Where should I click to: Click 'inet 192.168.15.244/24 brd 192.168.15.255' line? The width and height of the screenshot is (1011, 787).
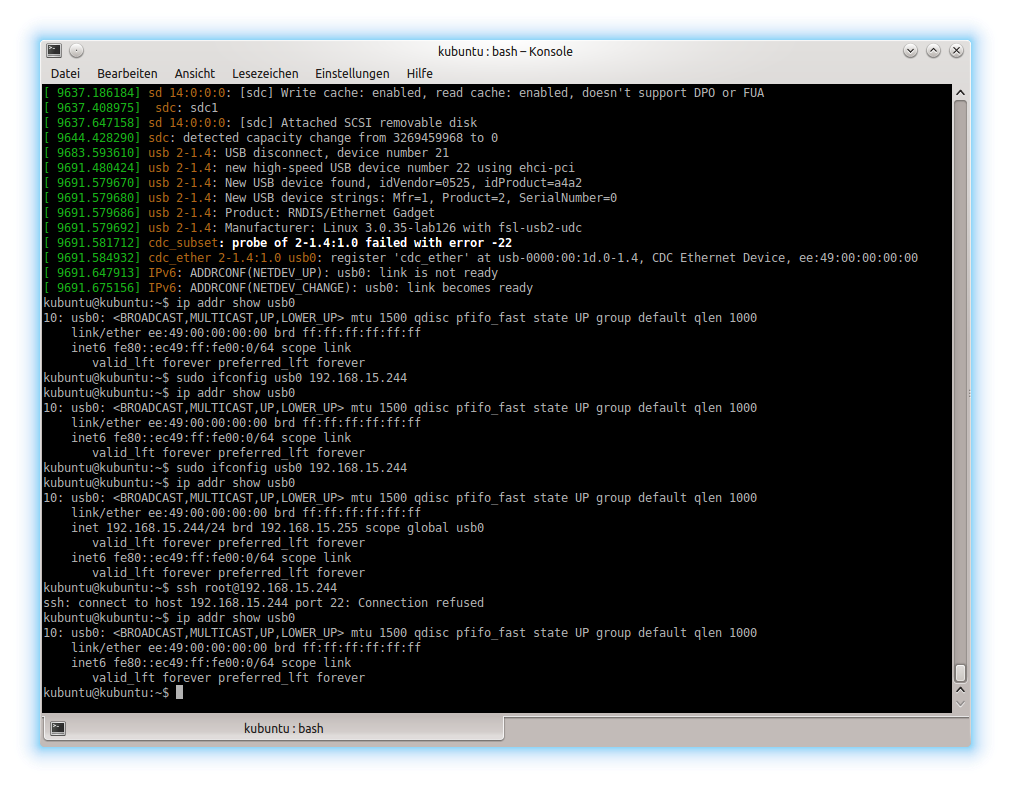278,528
